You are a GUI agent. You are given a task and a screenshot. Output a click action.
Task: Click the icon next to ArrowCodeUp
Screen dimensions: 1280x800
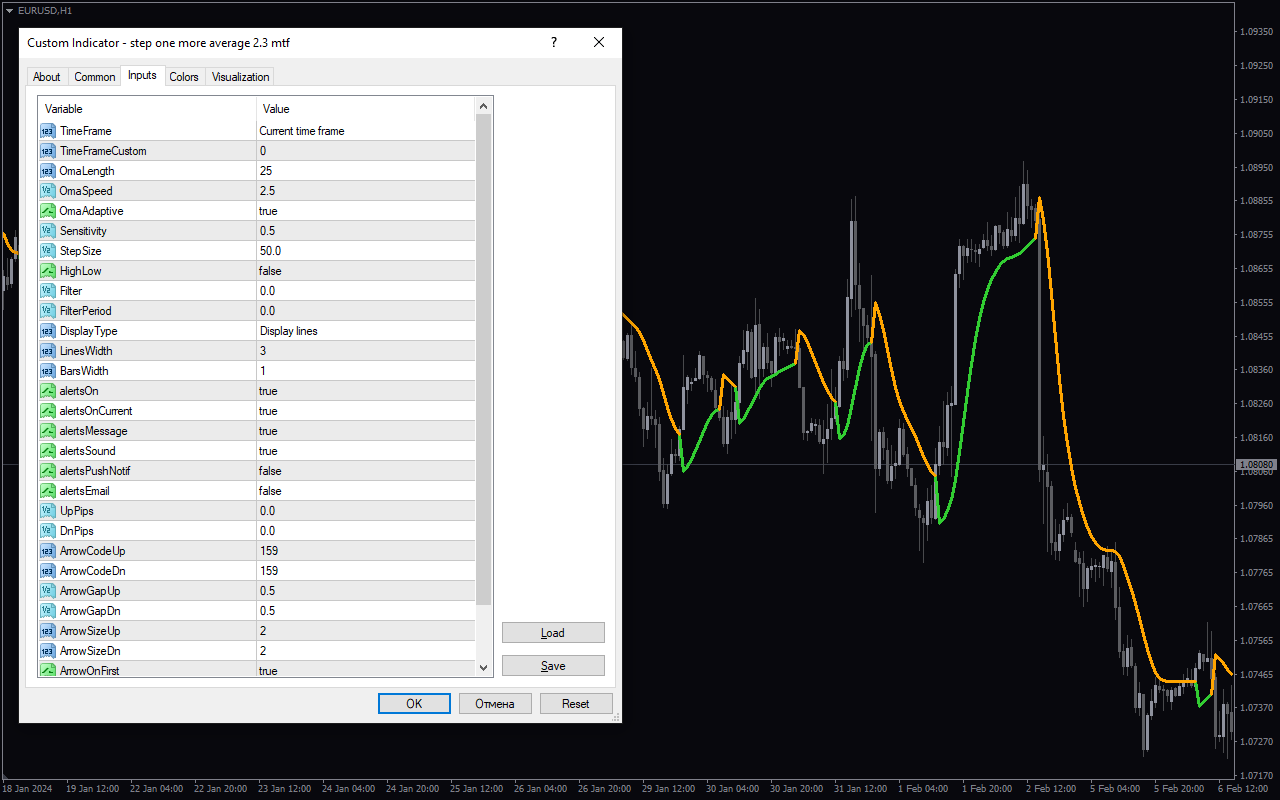click(x=47, y=551)
